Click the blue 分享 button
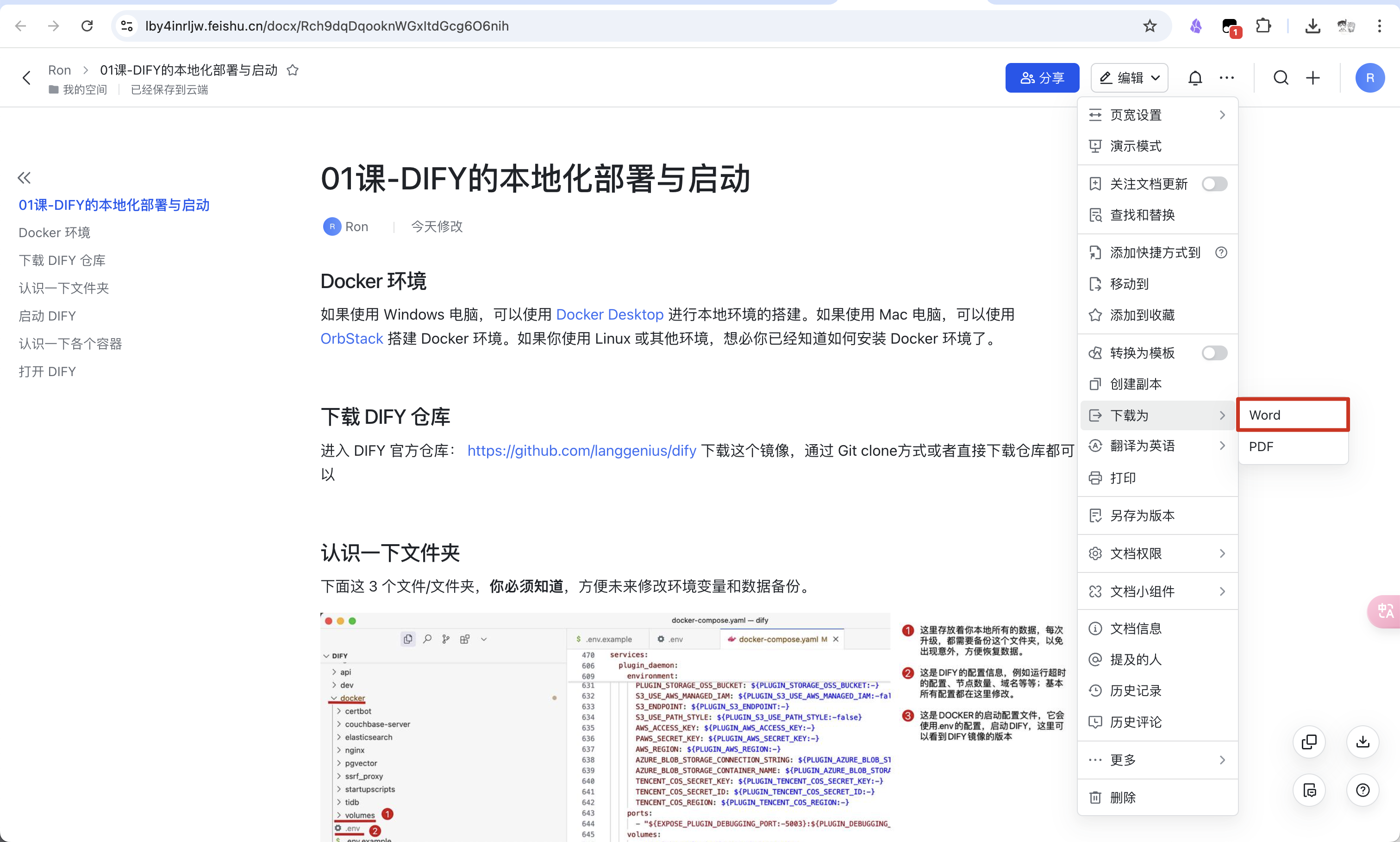1400x842 pixels. point(1042,78)
